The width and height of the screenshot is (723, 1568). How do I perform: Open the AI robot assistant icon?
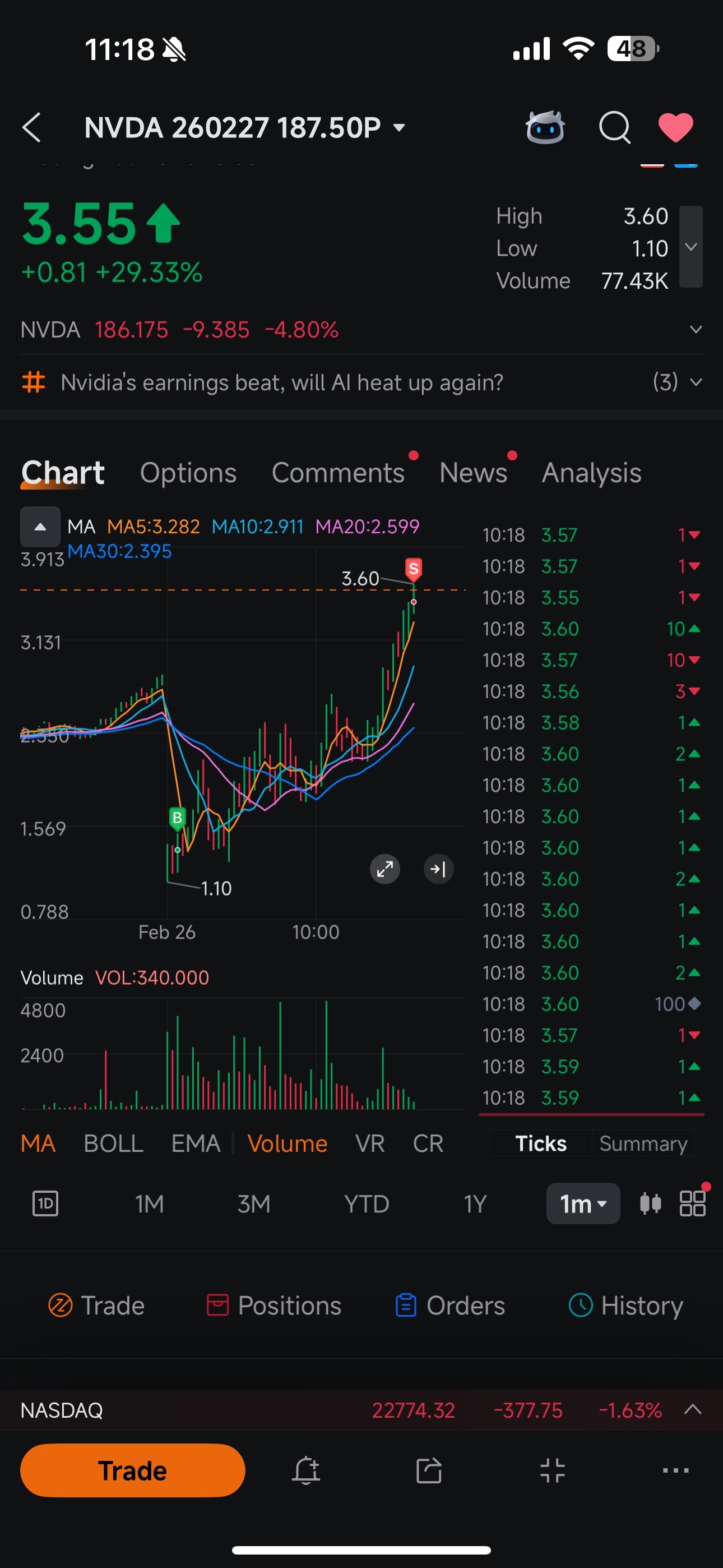pos(545,127)
